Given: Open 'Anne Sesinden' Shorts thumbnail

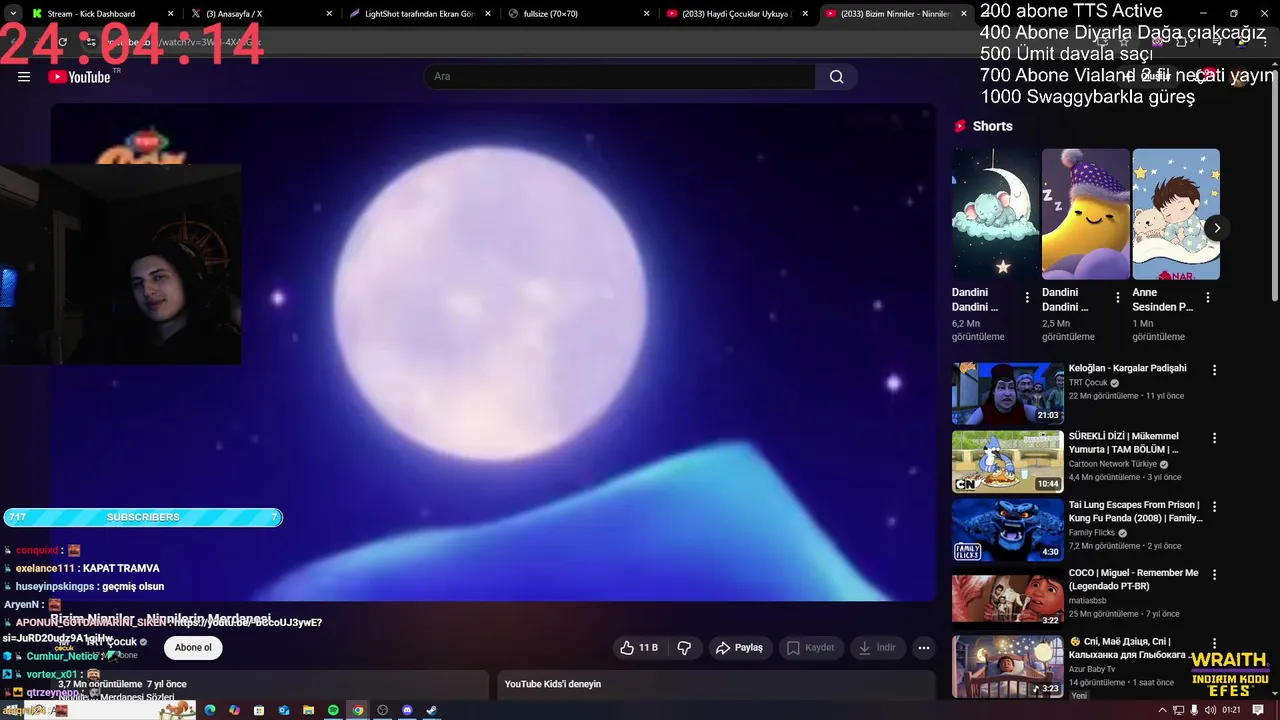Looking at the screenshot, I should (x=1176, y=214).
